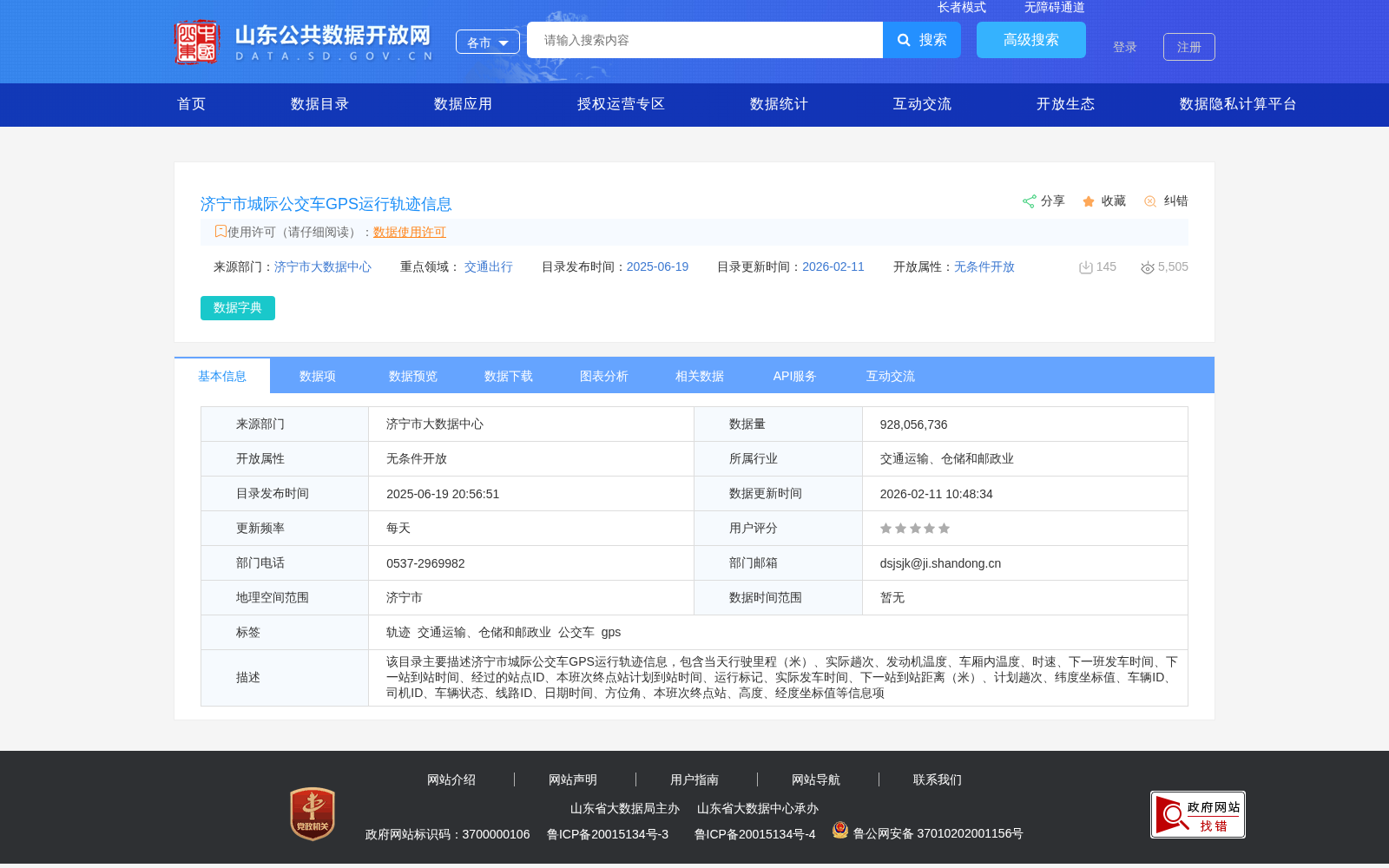Click the 搜索 search button
1389x868 pixels.
pyautogui.click(x=922, y=40)
